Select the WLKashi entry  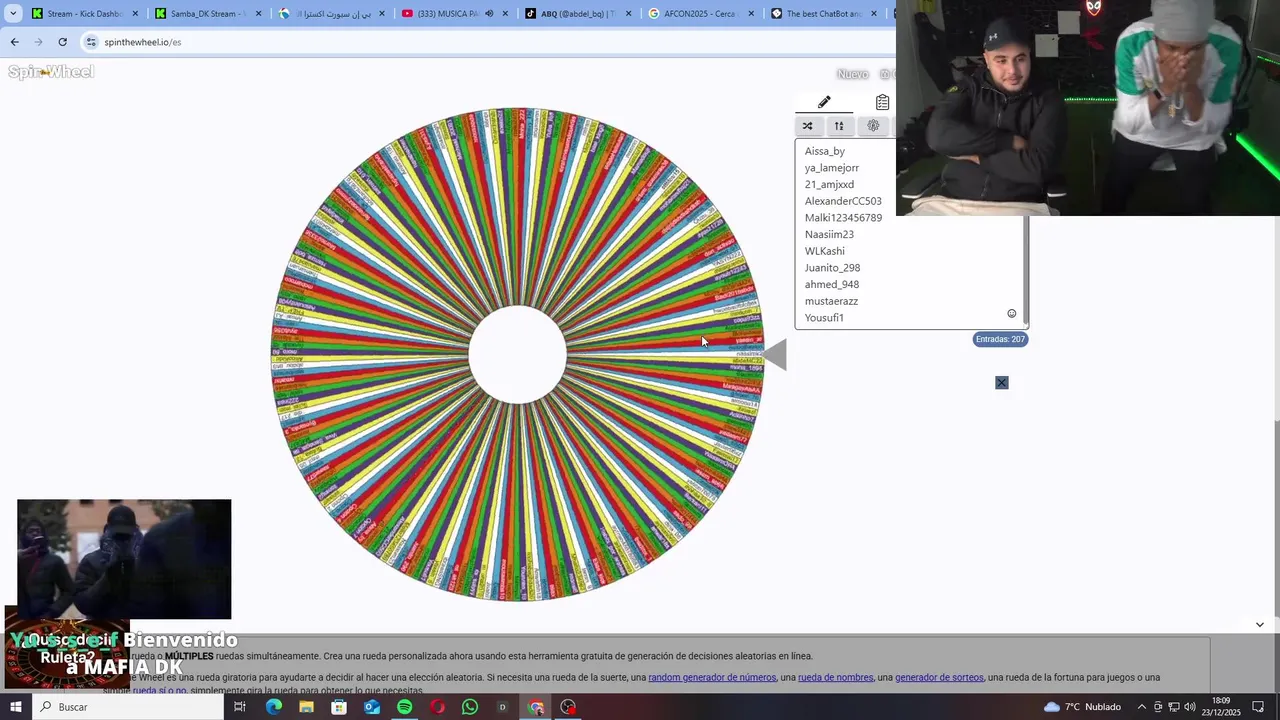825,251
